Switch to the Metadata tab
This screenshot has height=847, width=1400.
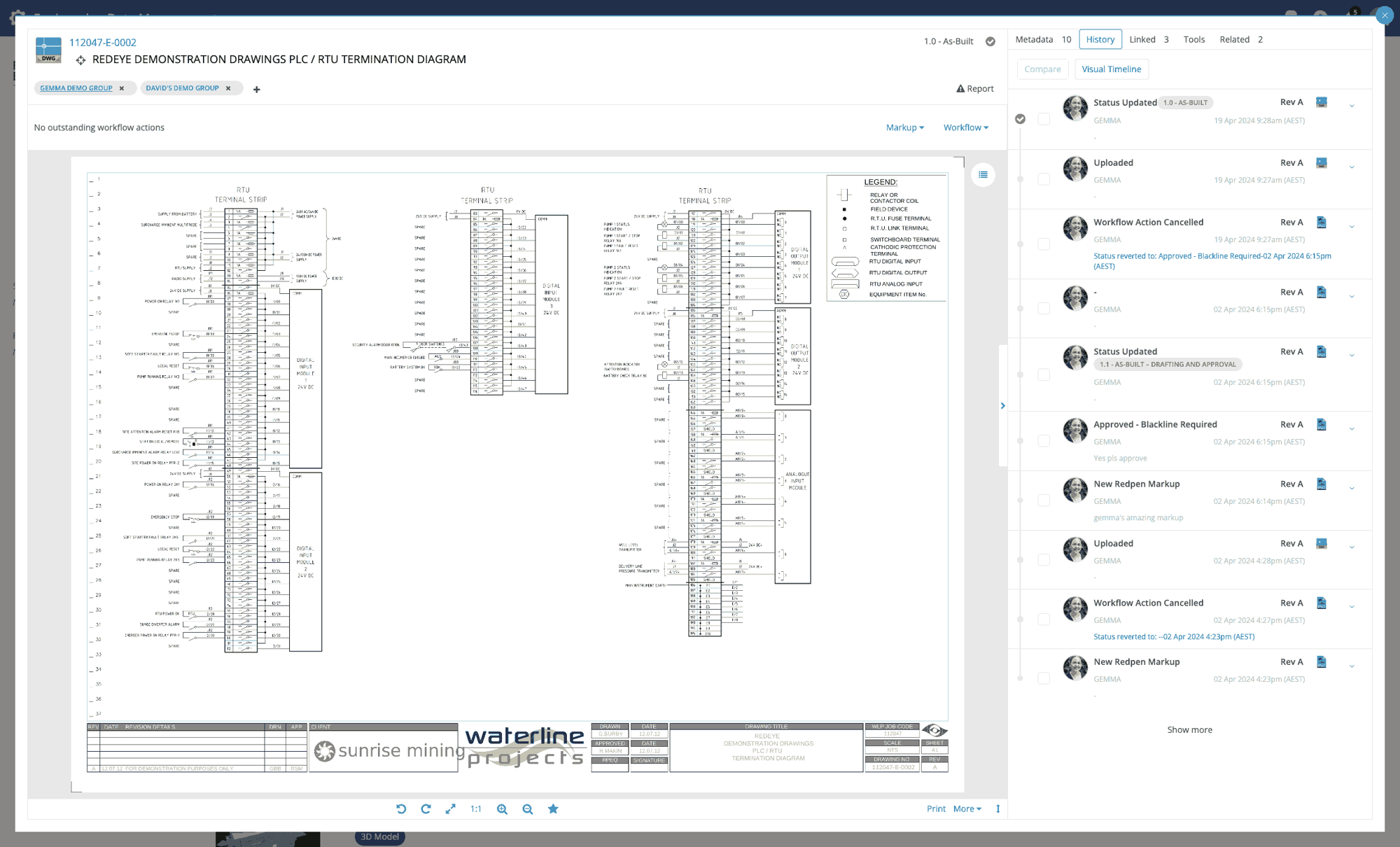point(1034,39)
